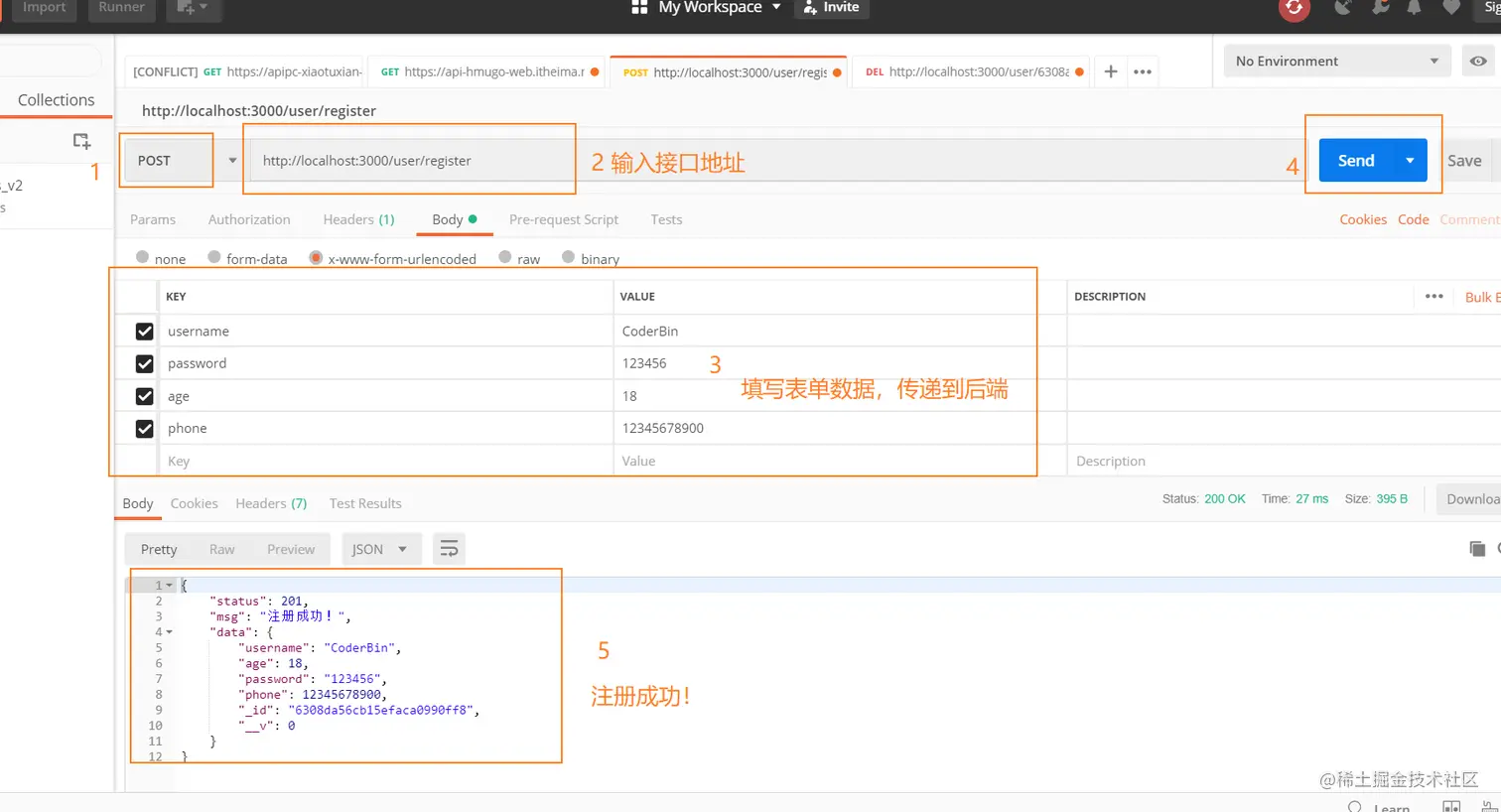Switch to the Headers (1) request tab
The image size is (1501, 812).
(358, 219)
